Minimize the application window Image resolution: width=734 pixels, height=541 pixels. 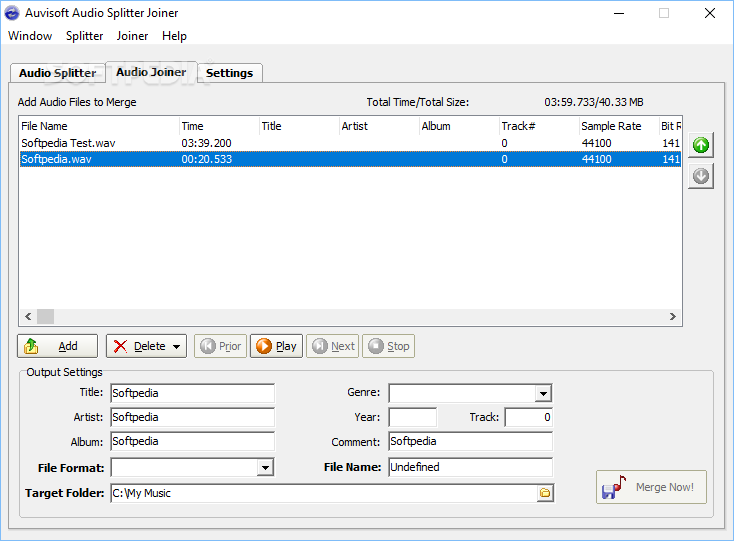coord(619,13)
